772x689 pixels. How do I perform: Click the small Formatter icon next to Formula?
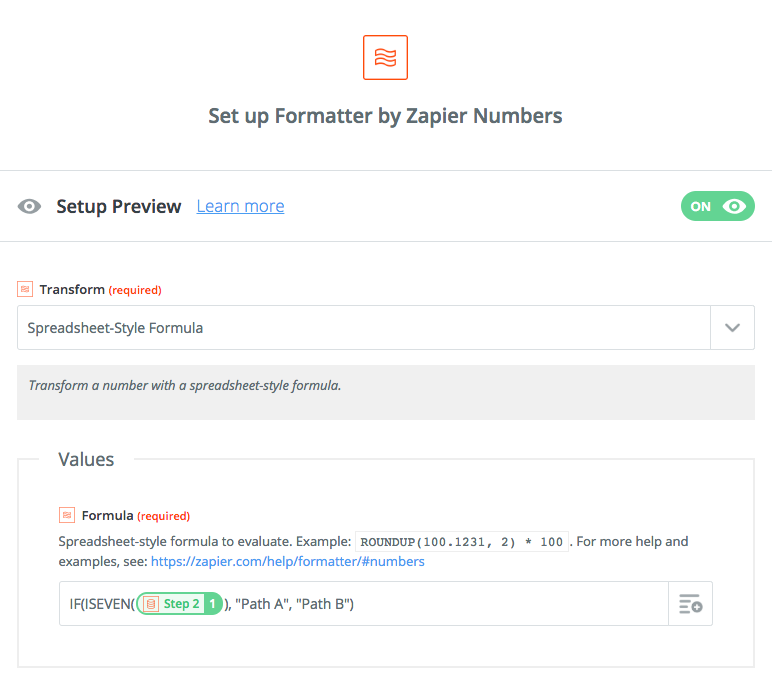(x=67, y=515)
